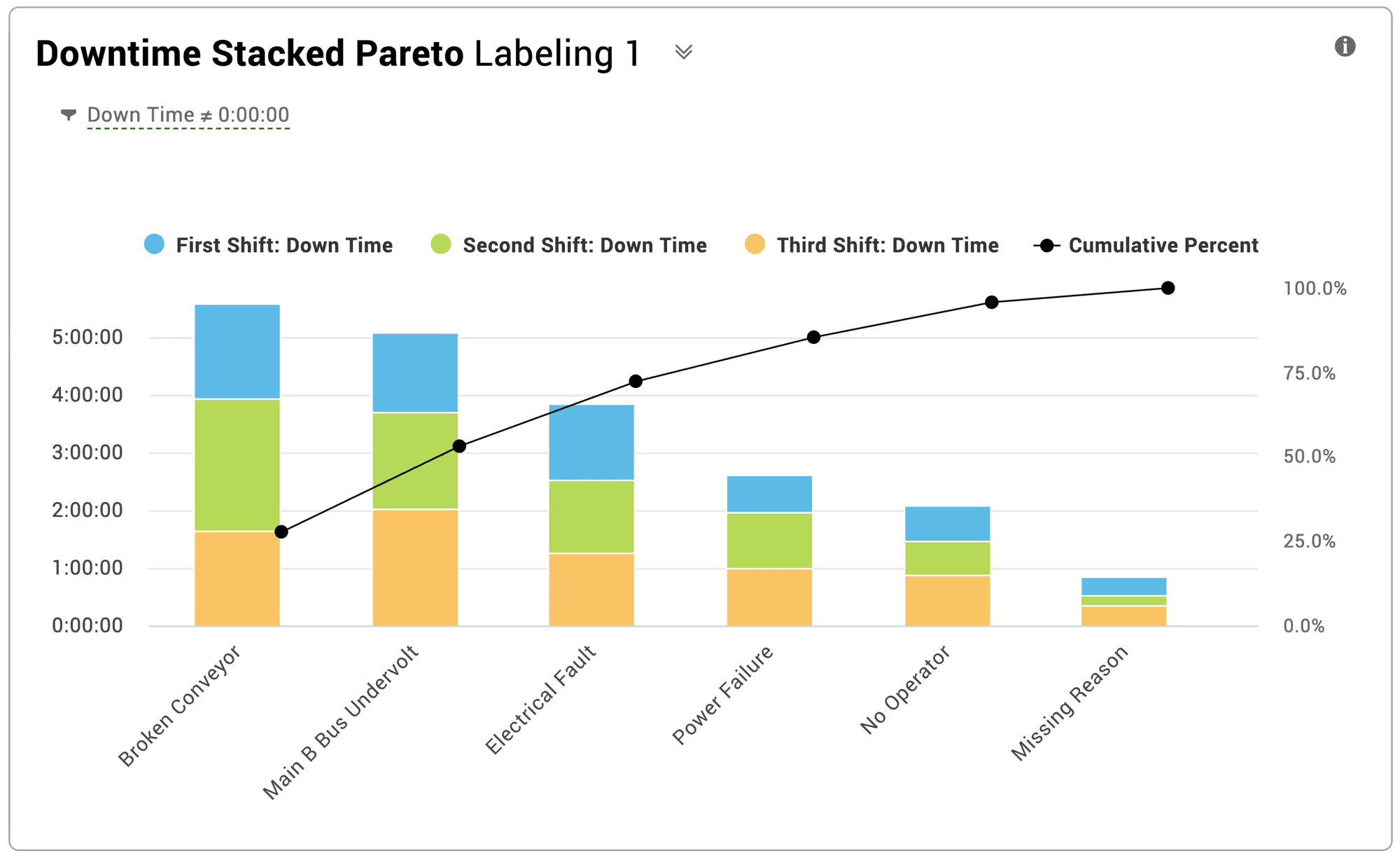Toggle the First Shift series visibility in the legend
Screen dimensions: 1400x860
coord(283,245)
